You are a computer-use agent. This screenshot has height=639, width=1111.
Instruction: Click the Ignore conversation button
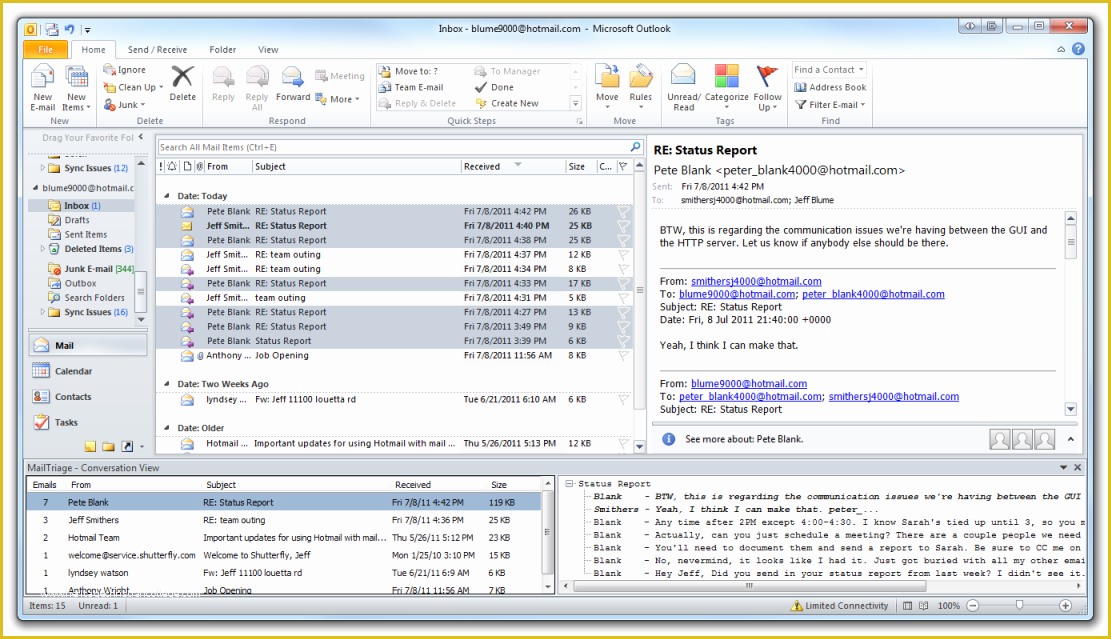pos(125,69)
